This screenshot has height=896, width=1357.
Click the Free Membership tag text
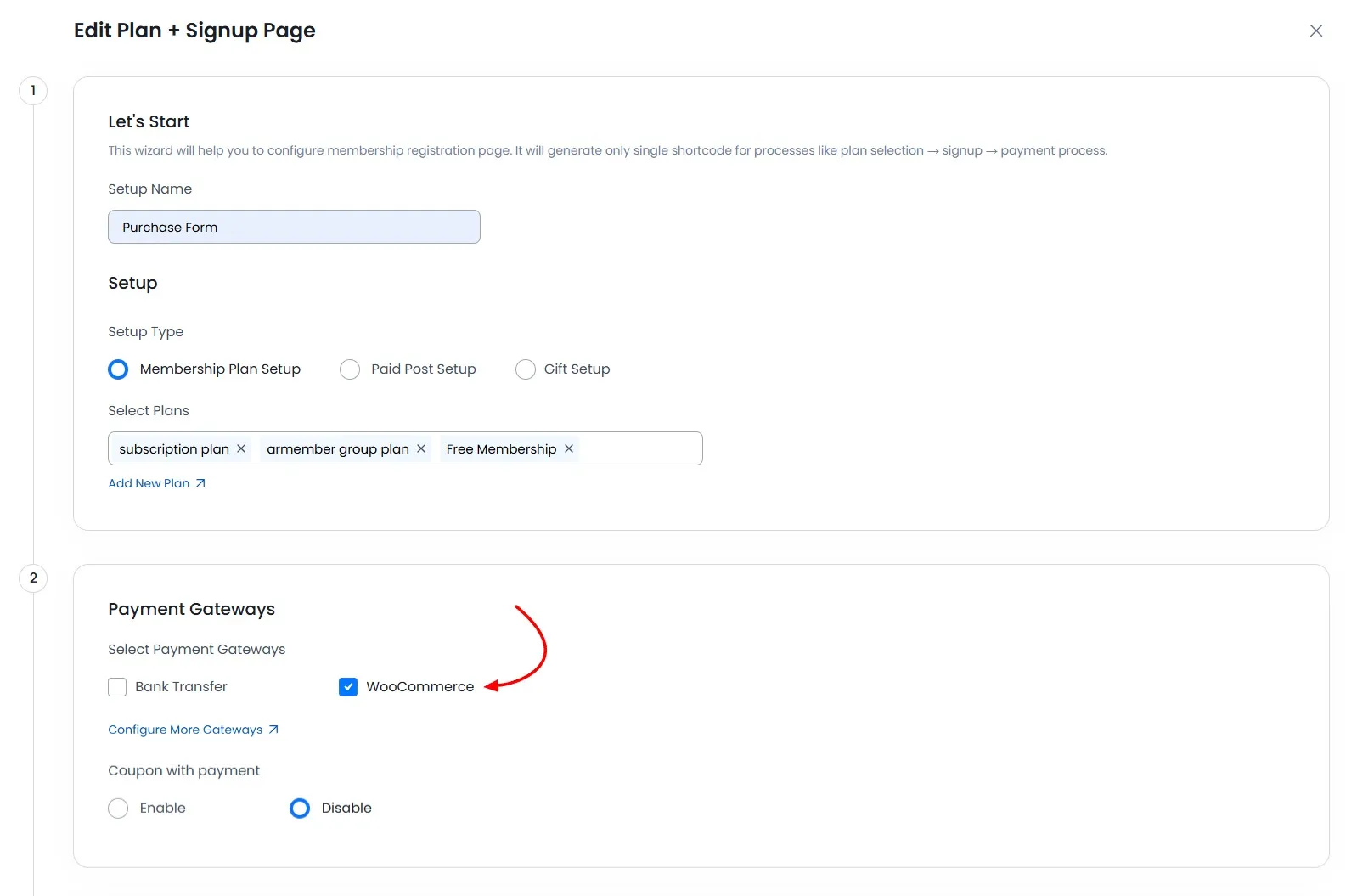[x=501, y=448]
